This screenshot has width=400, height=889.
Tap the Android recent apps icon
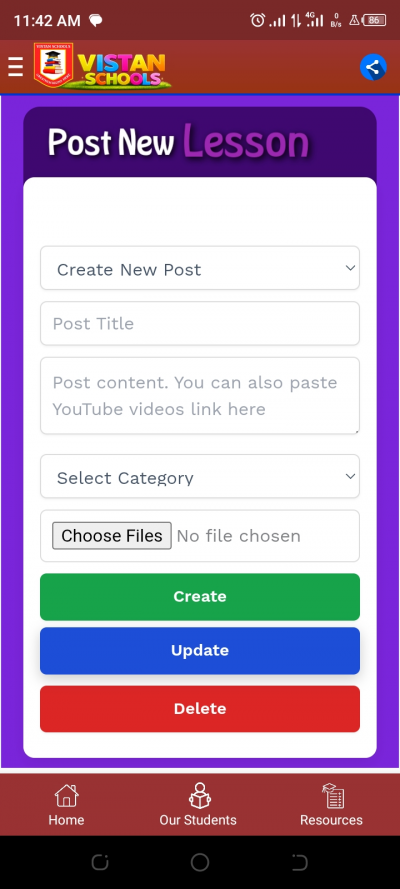coord(100,862)
